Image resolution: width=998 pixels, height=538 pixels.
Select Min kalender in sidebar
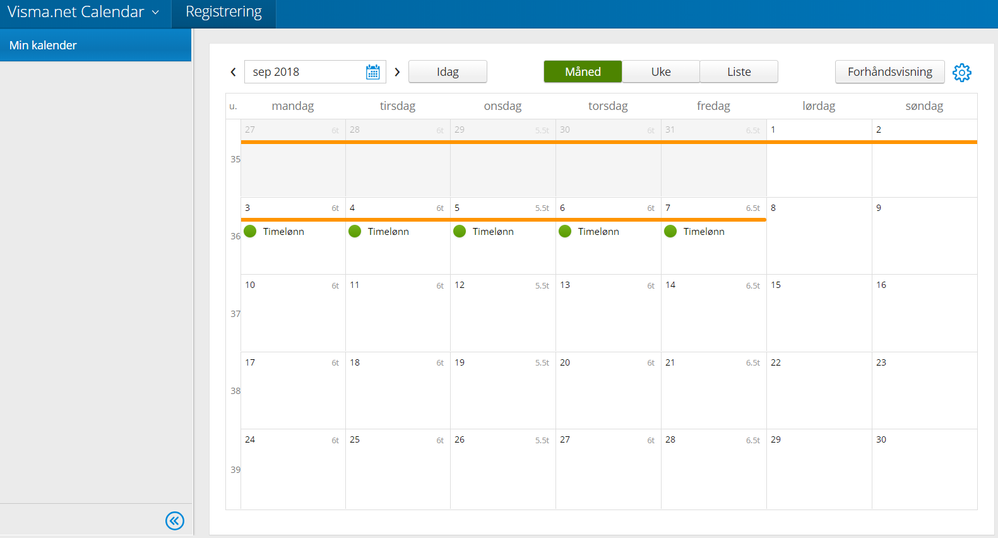[x=95, y=45]
